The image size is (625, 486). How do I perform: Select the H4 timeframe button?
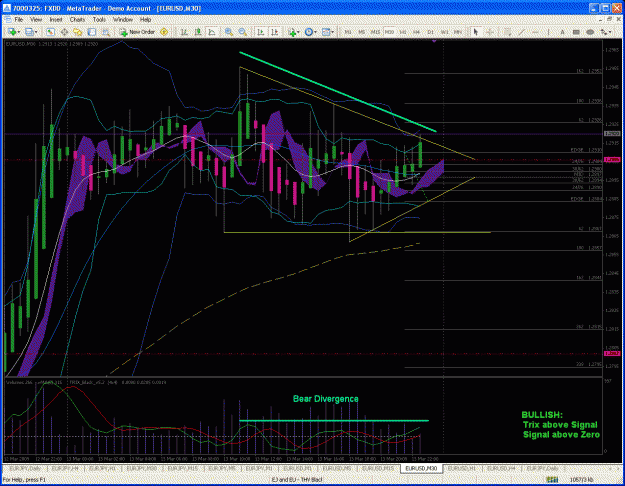click(417, 32)
